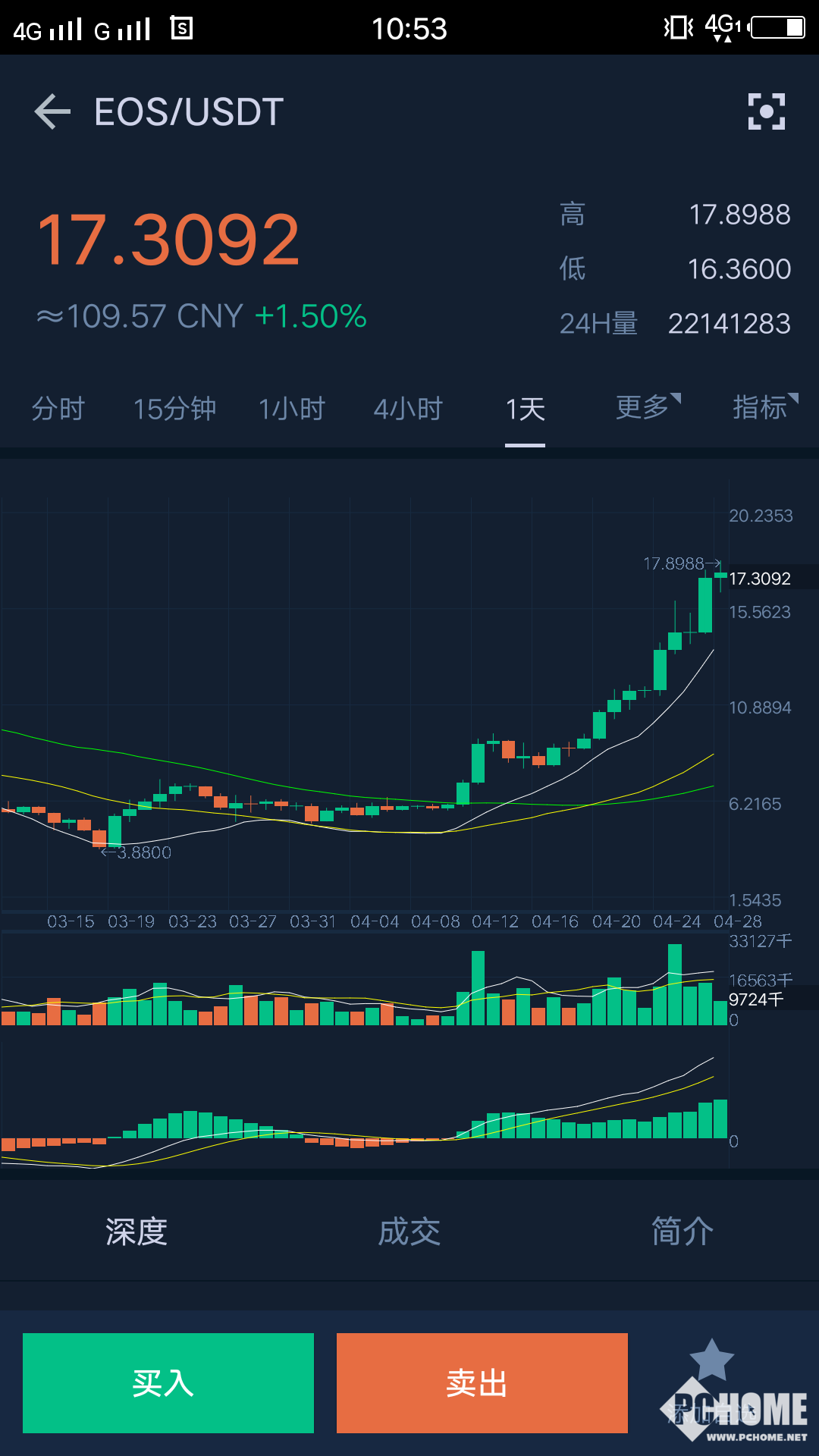Viewport: 819px width, 1456px height.
Task: Tap the vibrate mode status icon
Action: click(679, 28)
